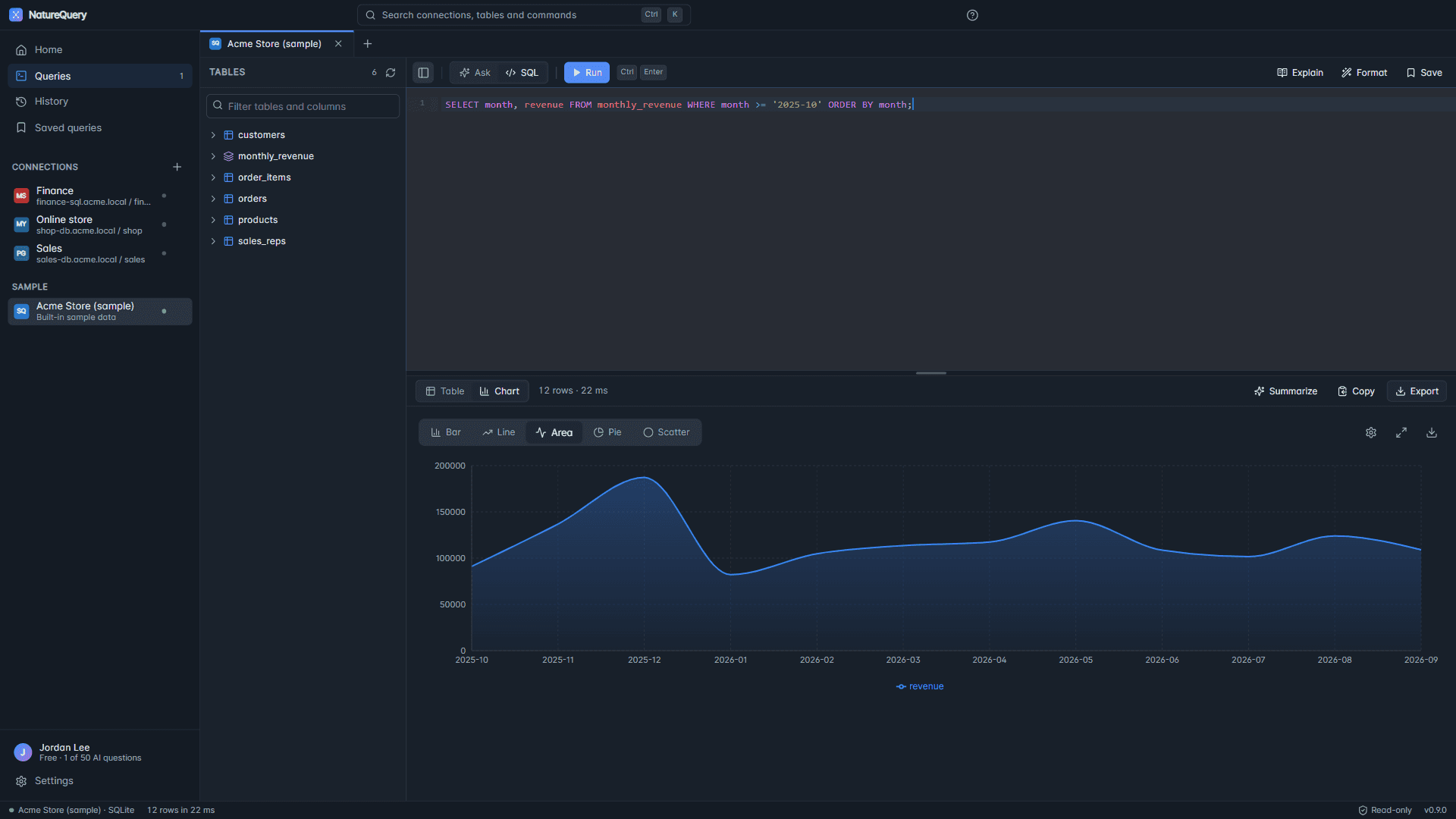Expand the customers table

213,135
